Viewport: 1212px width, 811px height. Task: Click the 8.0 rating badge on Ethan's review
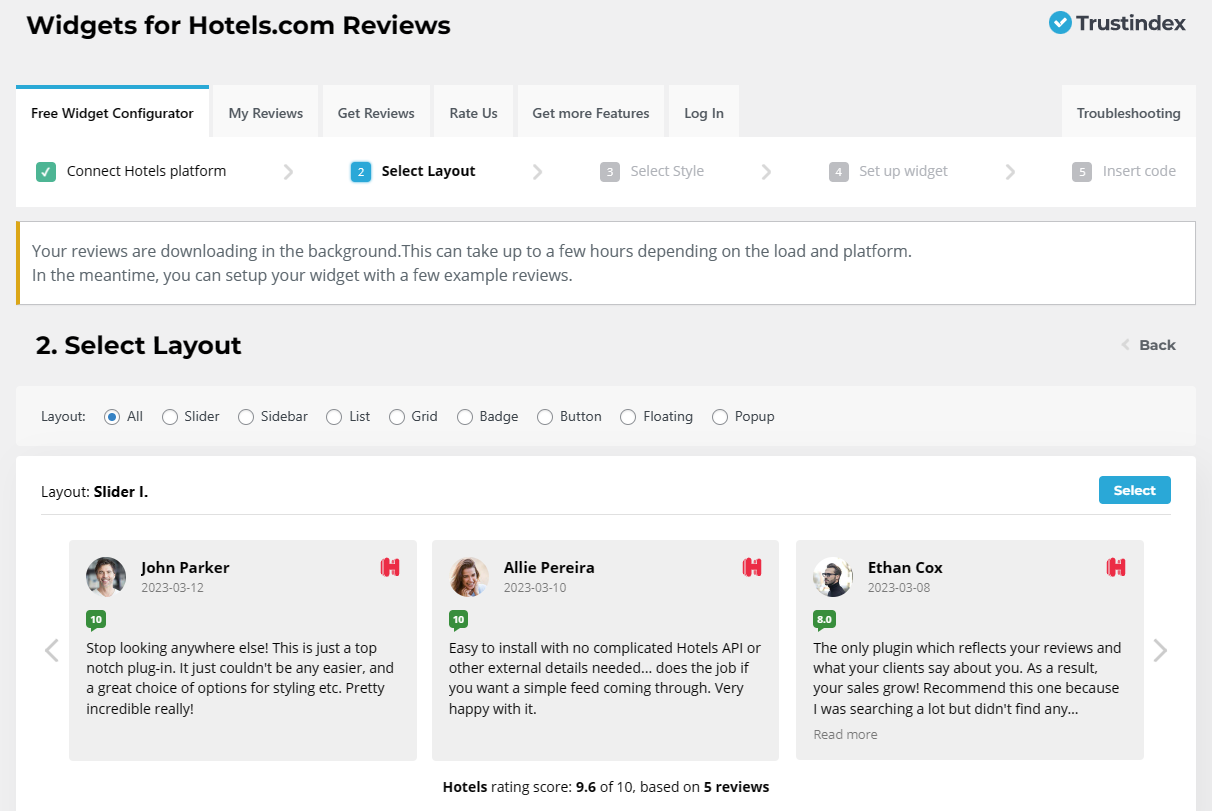point(823,619)
